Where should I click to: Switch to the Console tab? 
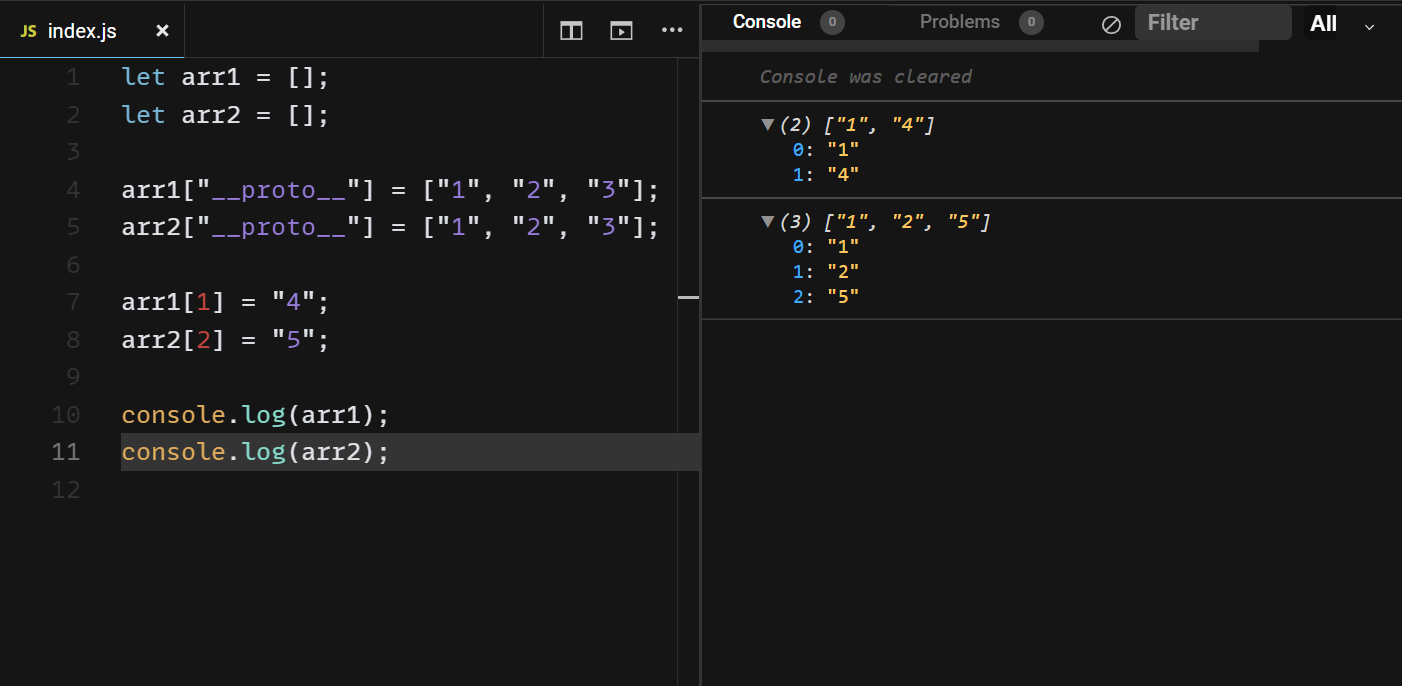767,22
